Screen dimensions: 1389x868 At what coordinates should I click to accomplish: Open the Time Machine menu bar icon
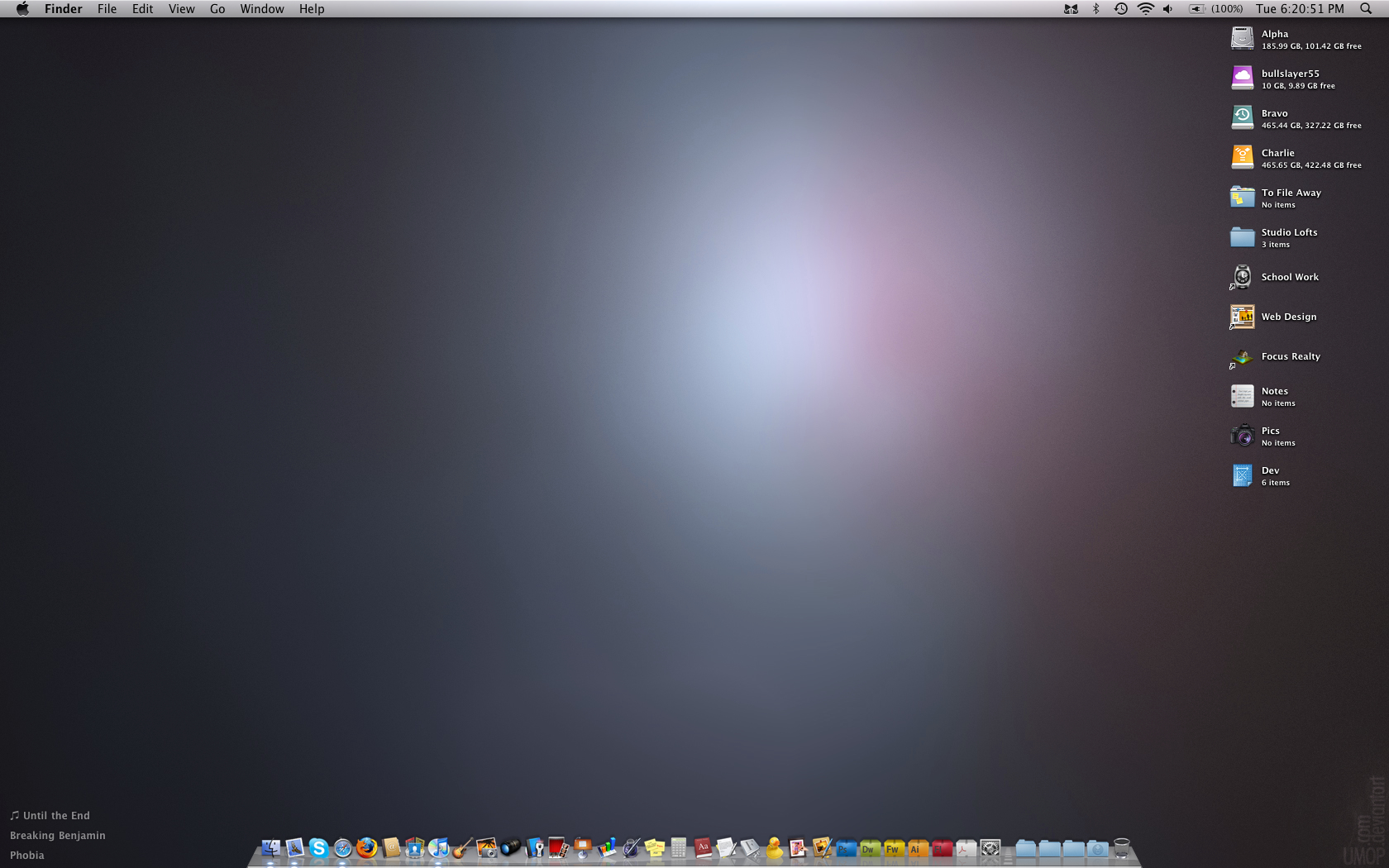coord(1120,8)
